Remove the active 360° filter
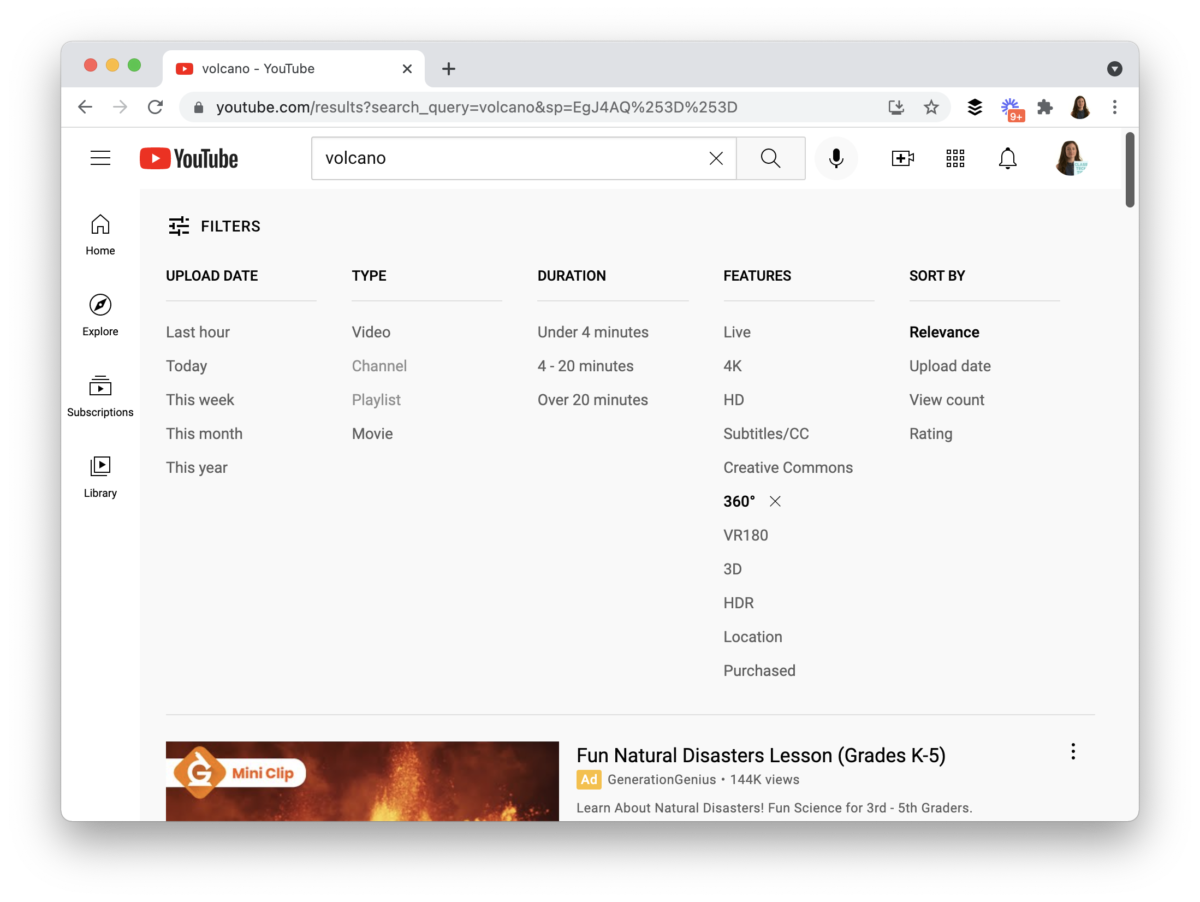The height and width of the screenshot is (902, 1200). tap(775, 501)
